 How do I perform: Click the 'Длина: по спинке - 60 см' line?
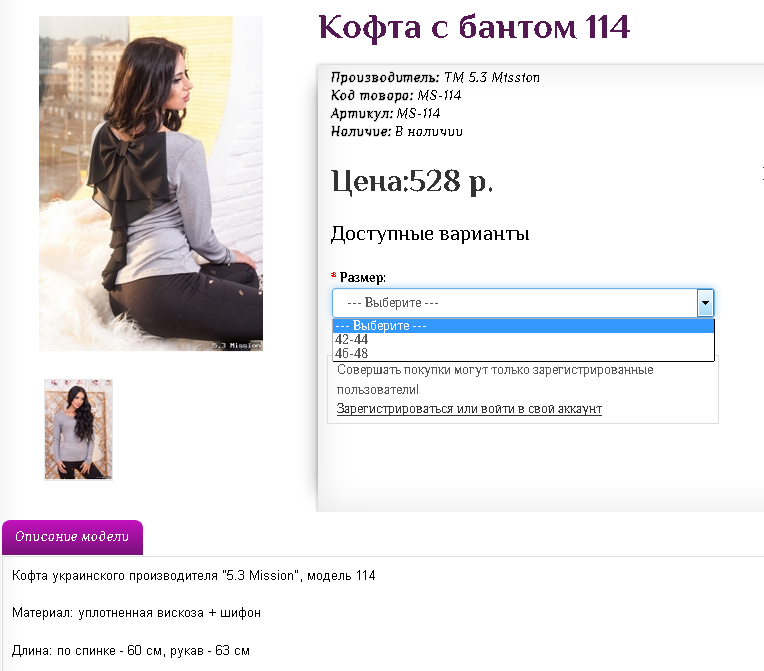[x=131, y=651]
